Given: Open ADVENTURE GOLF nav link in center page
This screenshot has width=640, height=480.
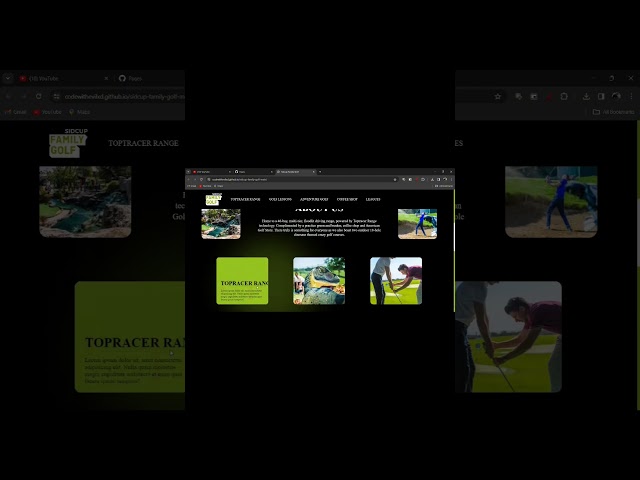Looking at the screenshot, I should (x=314, y=200).
